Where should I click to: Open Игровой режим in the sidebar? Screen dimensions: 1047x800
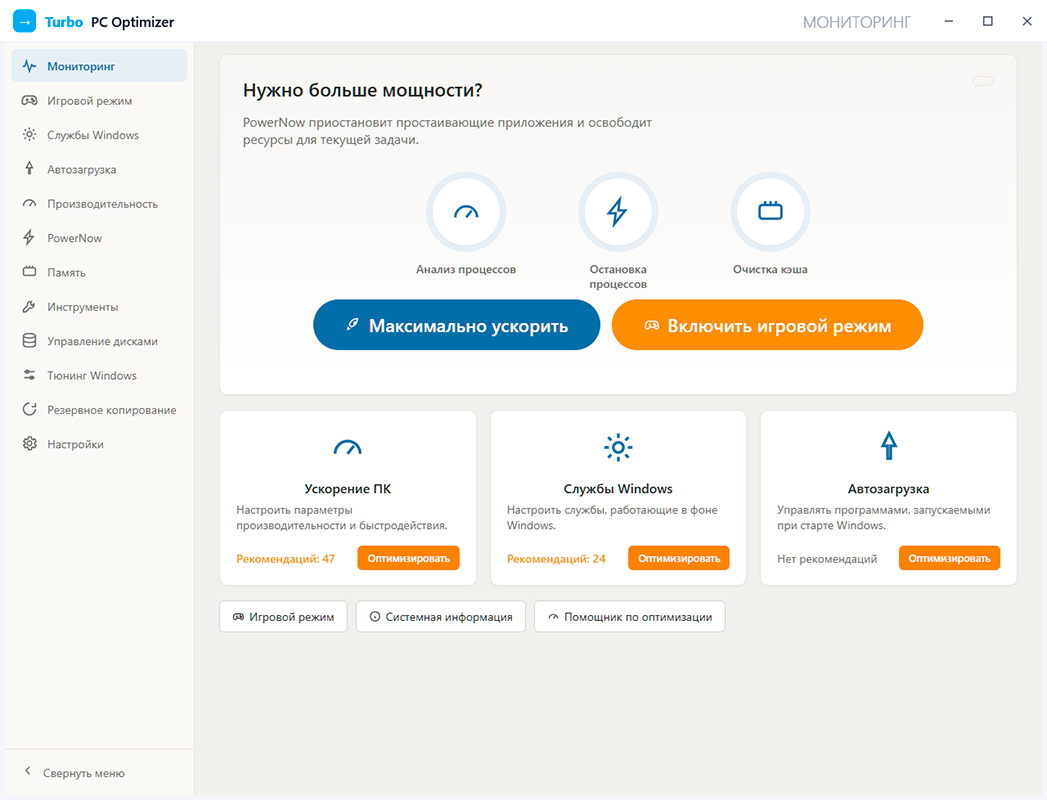pyautogui.click(x=99, y=101)
